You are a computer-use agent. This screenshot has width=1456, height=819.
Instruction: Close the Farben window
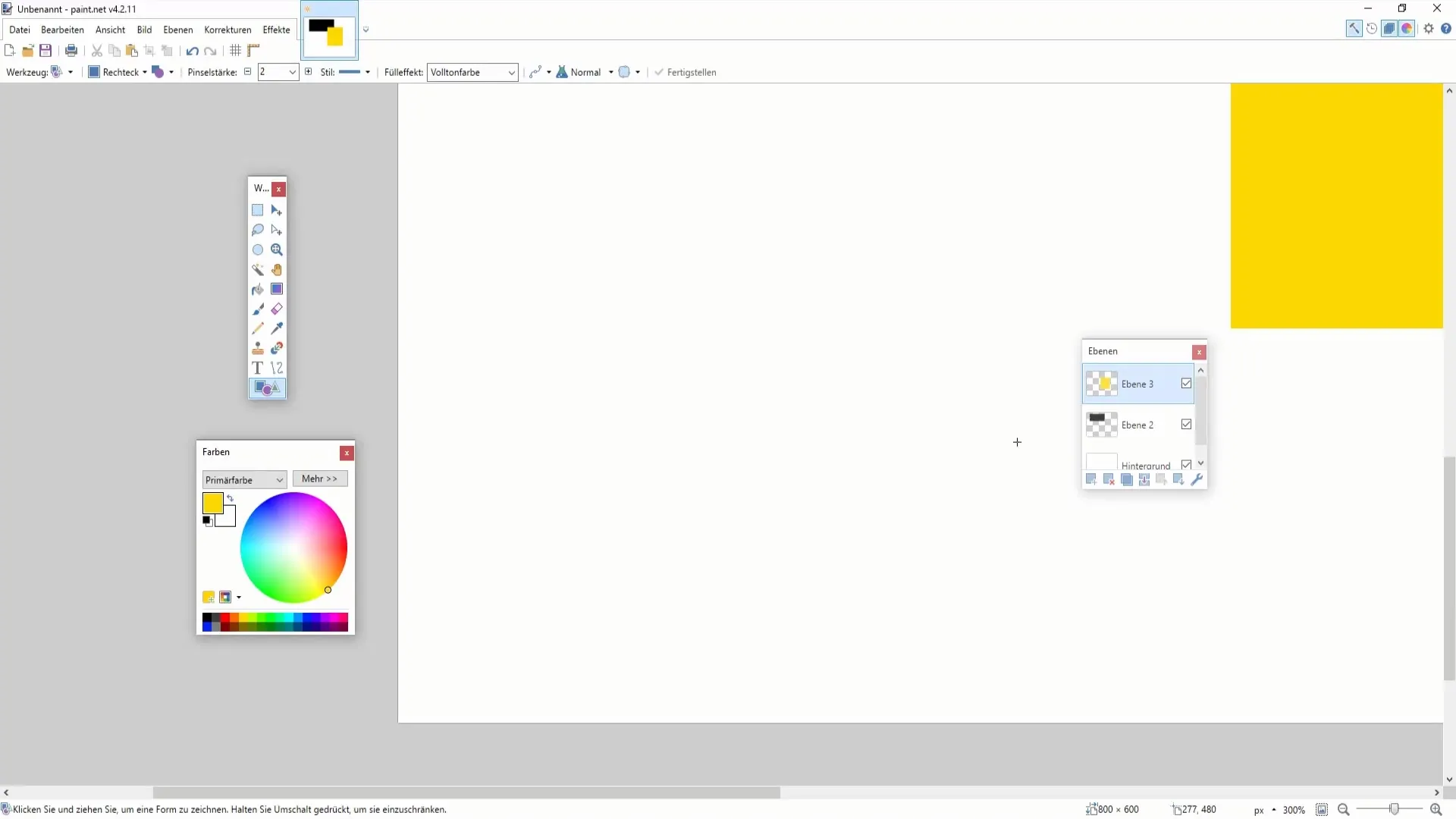347,453
